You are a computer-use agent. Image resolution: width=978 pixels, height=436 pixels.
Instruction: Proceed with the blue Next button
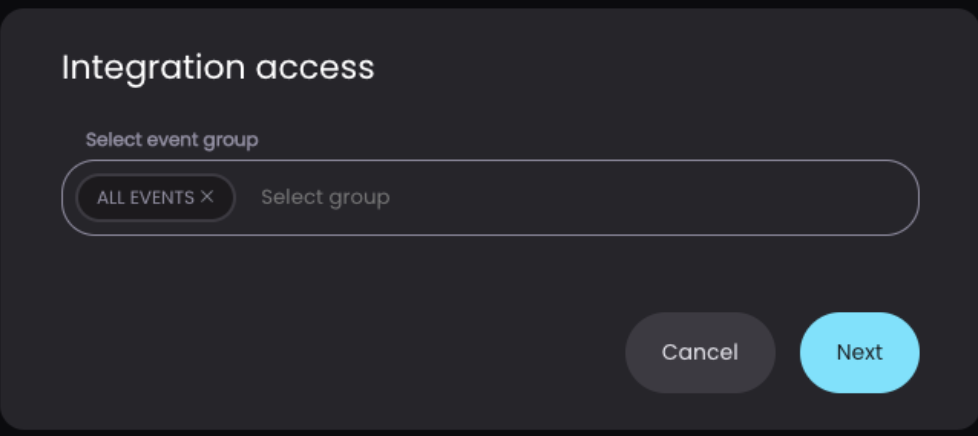[x=859, y=352]
